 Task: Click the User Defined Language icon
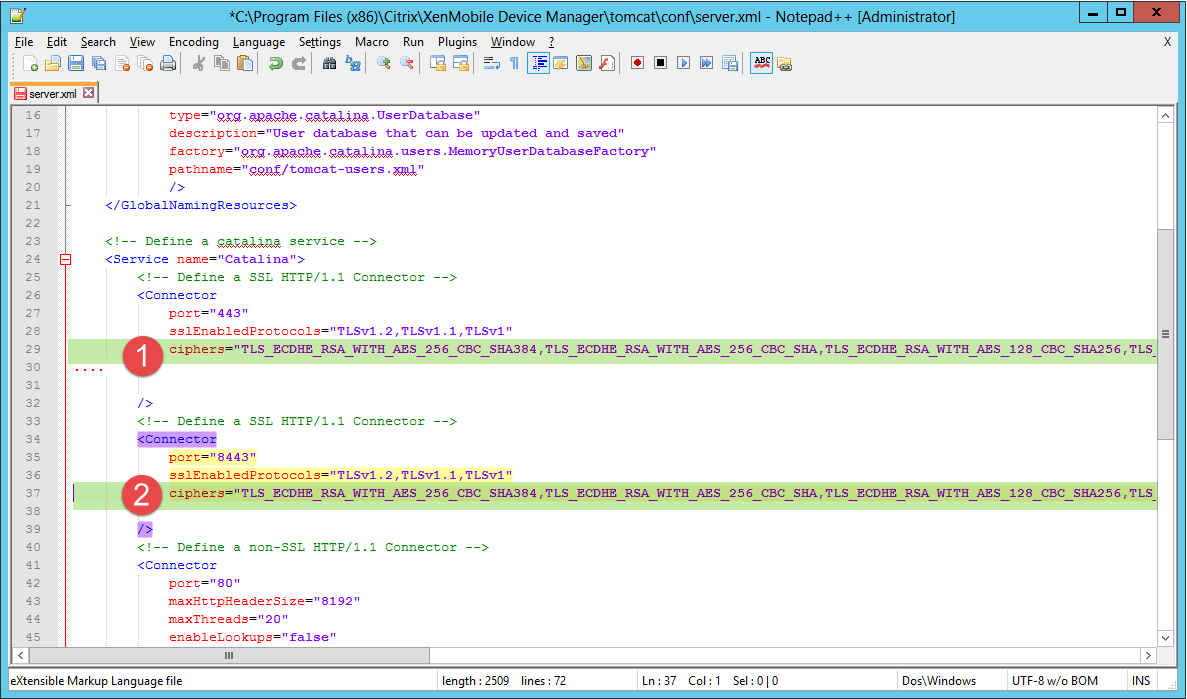[x=561, y=64]
